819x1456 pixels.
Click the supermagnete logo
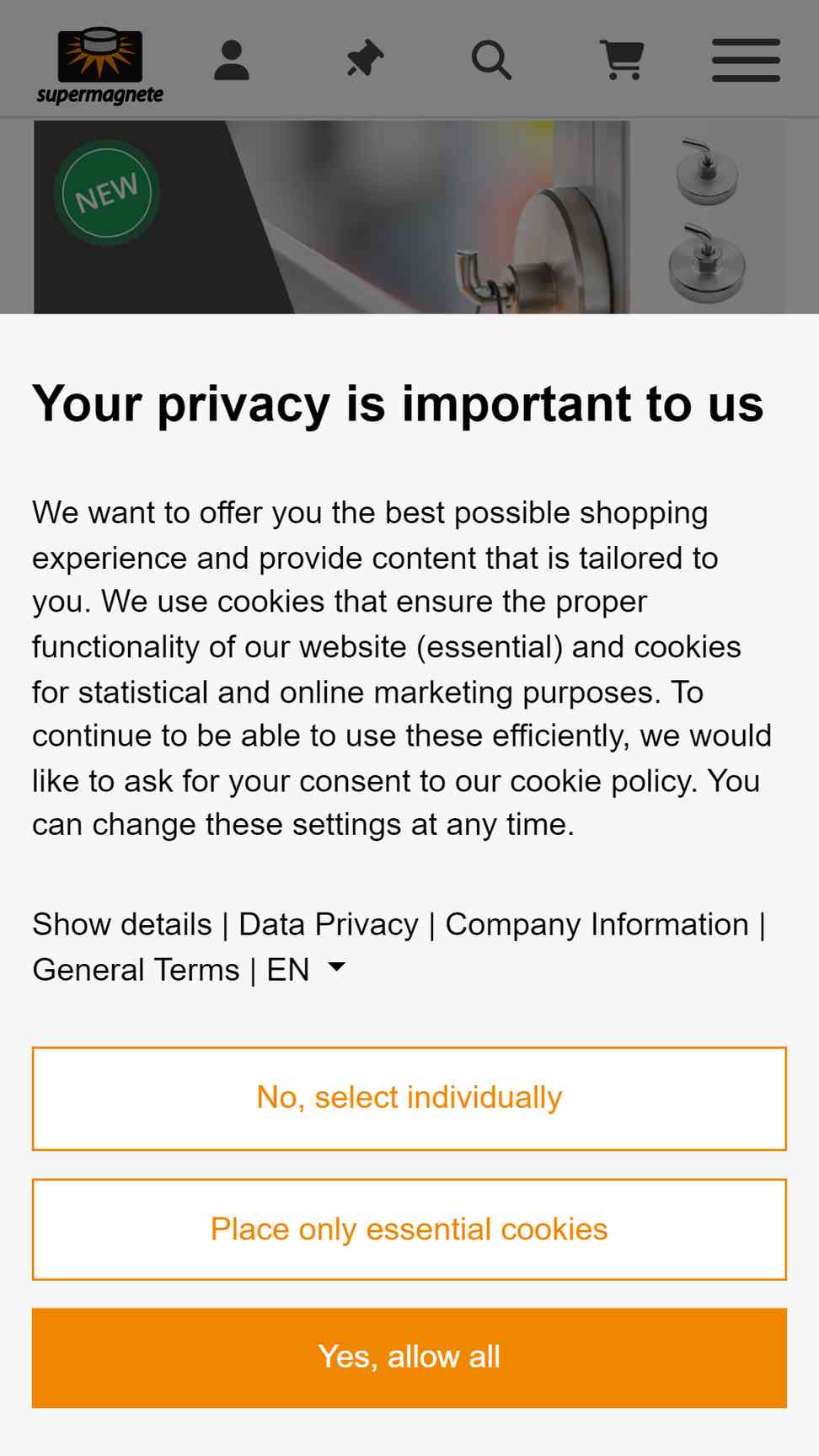[x=99, y=65]
